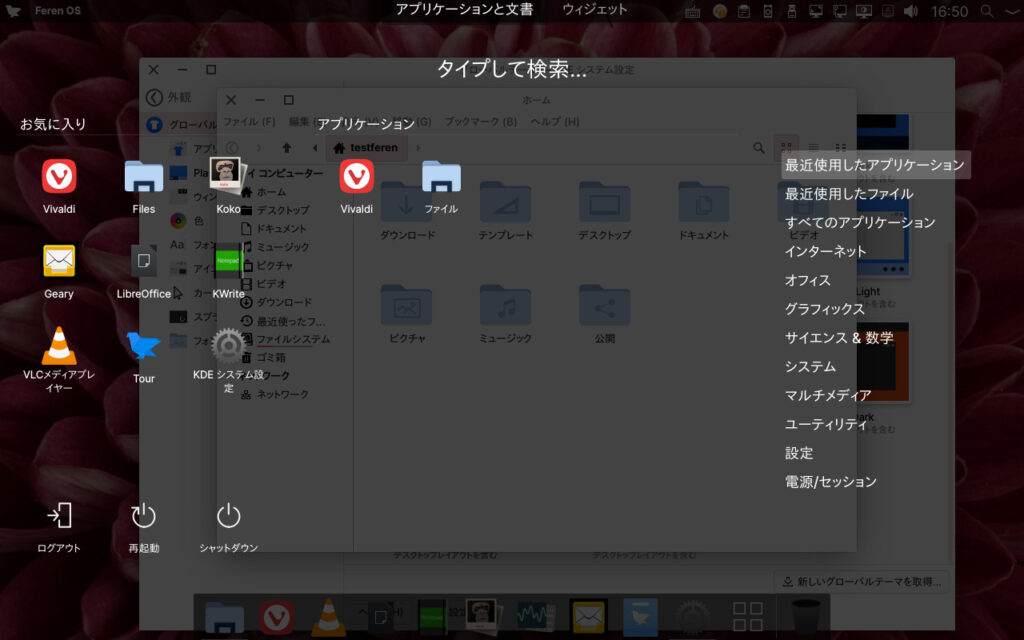Select the 電源/セッション category

click(831, 481)
